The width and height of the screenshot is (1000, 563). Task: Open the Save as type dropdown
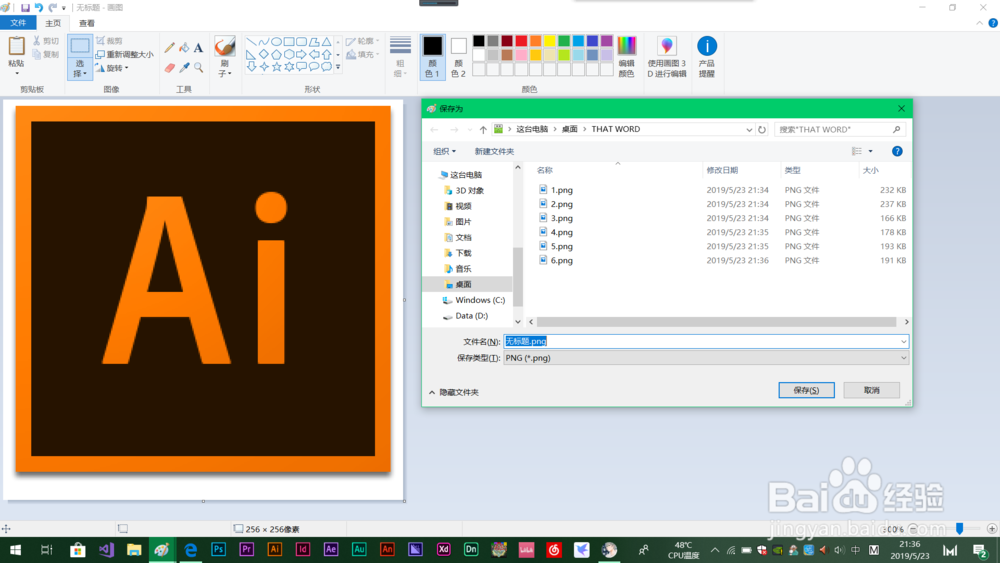point(706,358)
